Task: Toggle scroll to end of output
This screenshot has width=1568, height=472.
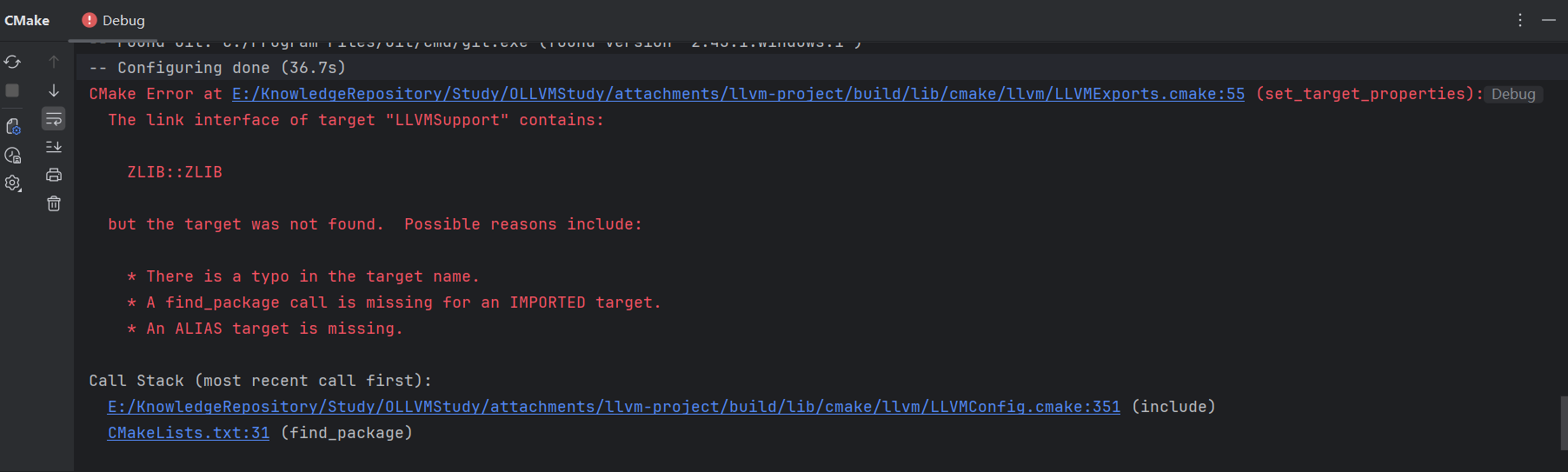Action: 54,147
